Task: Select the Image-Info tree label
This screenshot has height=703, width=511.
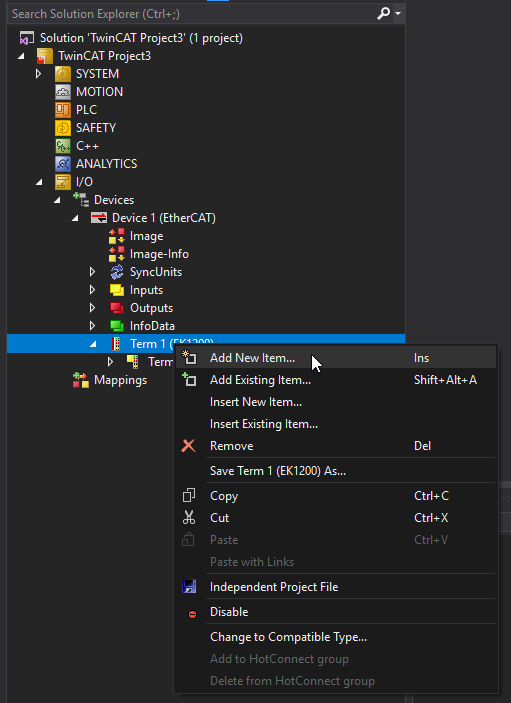Action: (x=159, y=254)
